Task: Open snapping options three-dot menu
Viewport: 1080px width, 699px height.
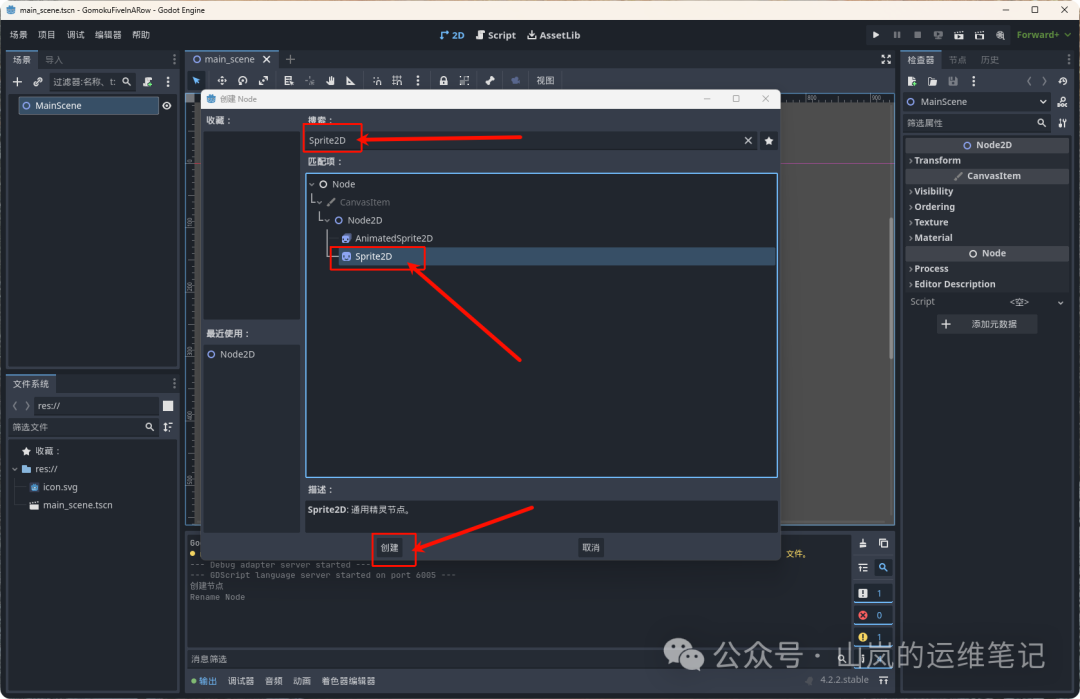Action: pos(417,81)
